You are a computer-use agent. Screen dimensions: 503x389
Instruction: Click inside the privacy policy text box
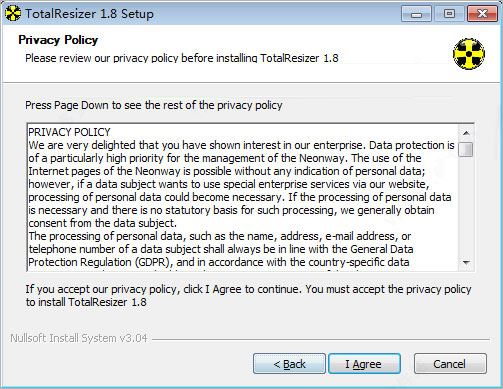(x=243, y=197)
